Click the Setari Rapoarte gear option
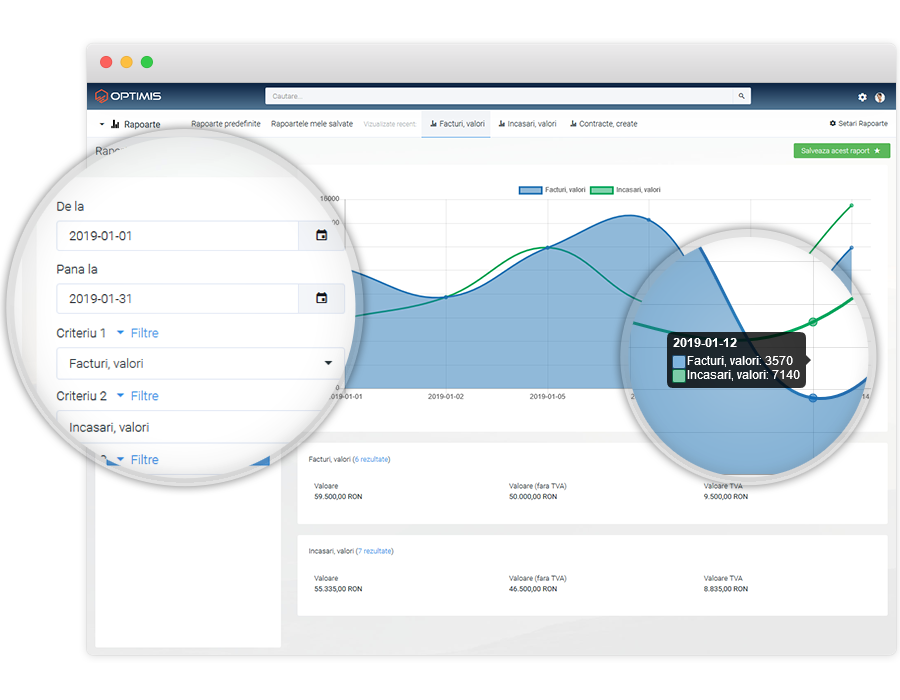 pyautogui.click(x=858, y=124)
